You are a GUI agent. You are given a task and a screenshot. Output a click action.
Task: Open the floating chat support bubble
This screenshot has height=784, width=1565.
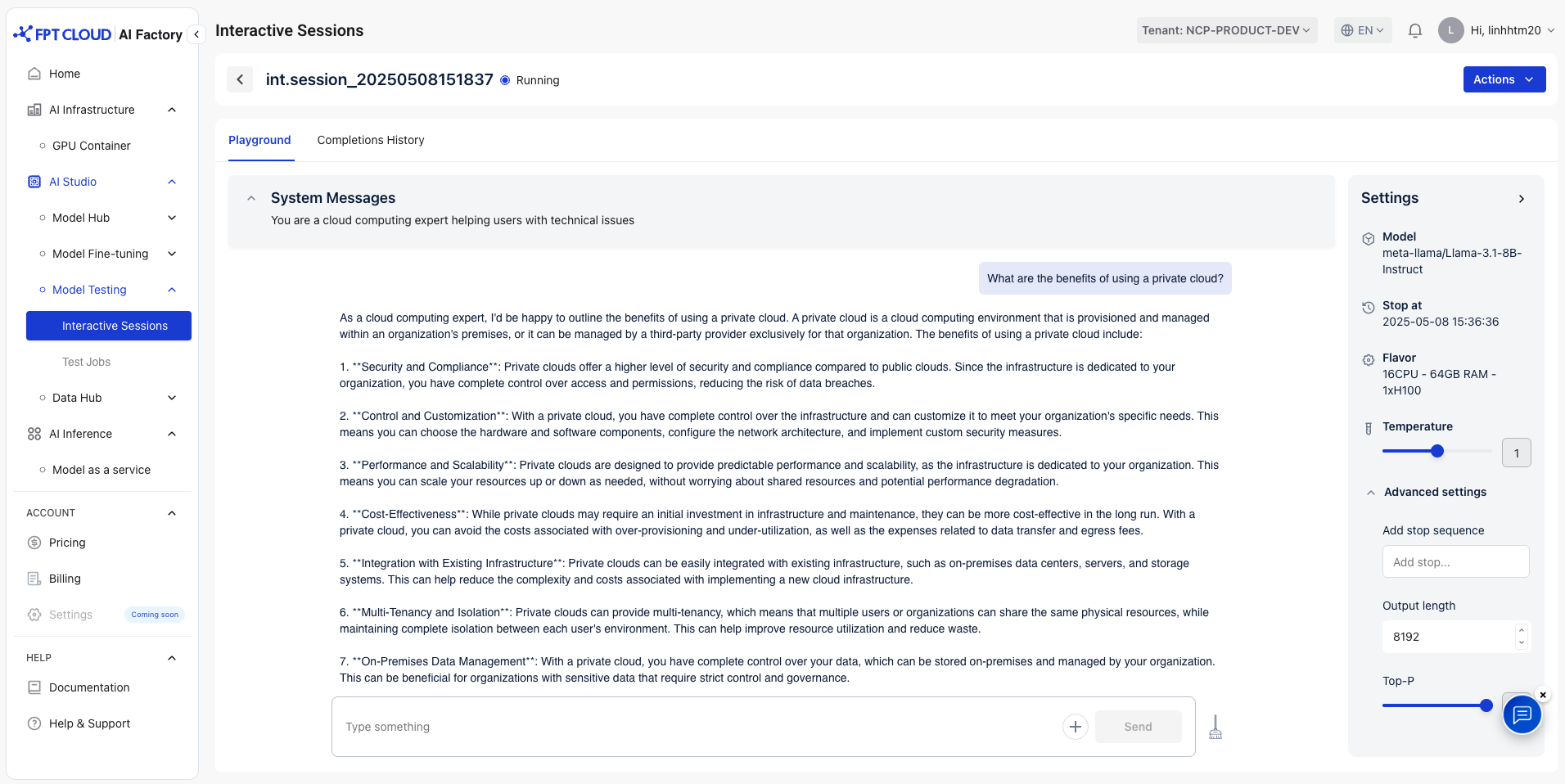click(1522, 714)
